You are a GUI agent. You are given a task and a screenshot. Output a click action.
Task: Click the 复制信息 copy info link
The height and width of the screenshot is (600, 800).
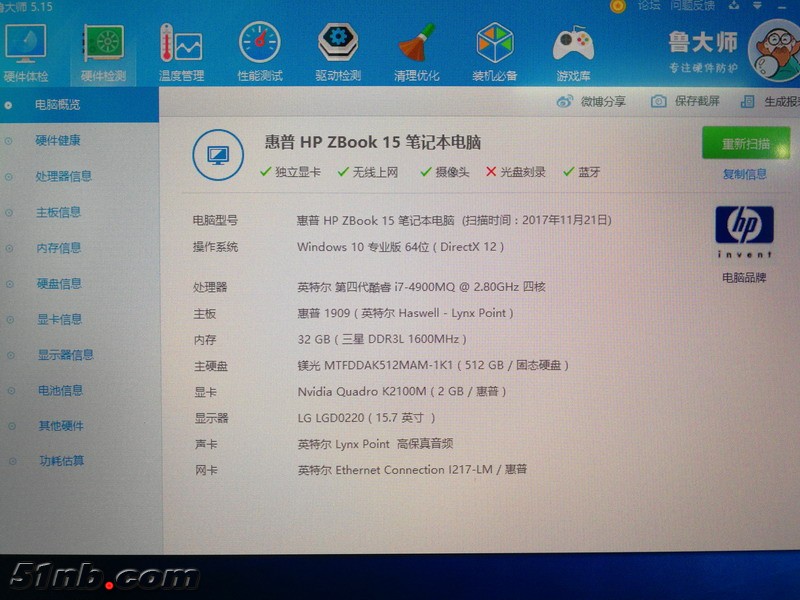745,174
